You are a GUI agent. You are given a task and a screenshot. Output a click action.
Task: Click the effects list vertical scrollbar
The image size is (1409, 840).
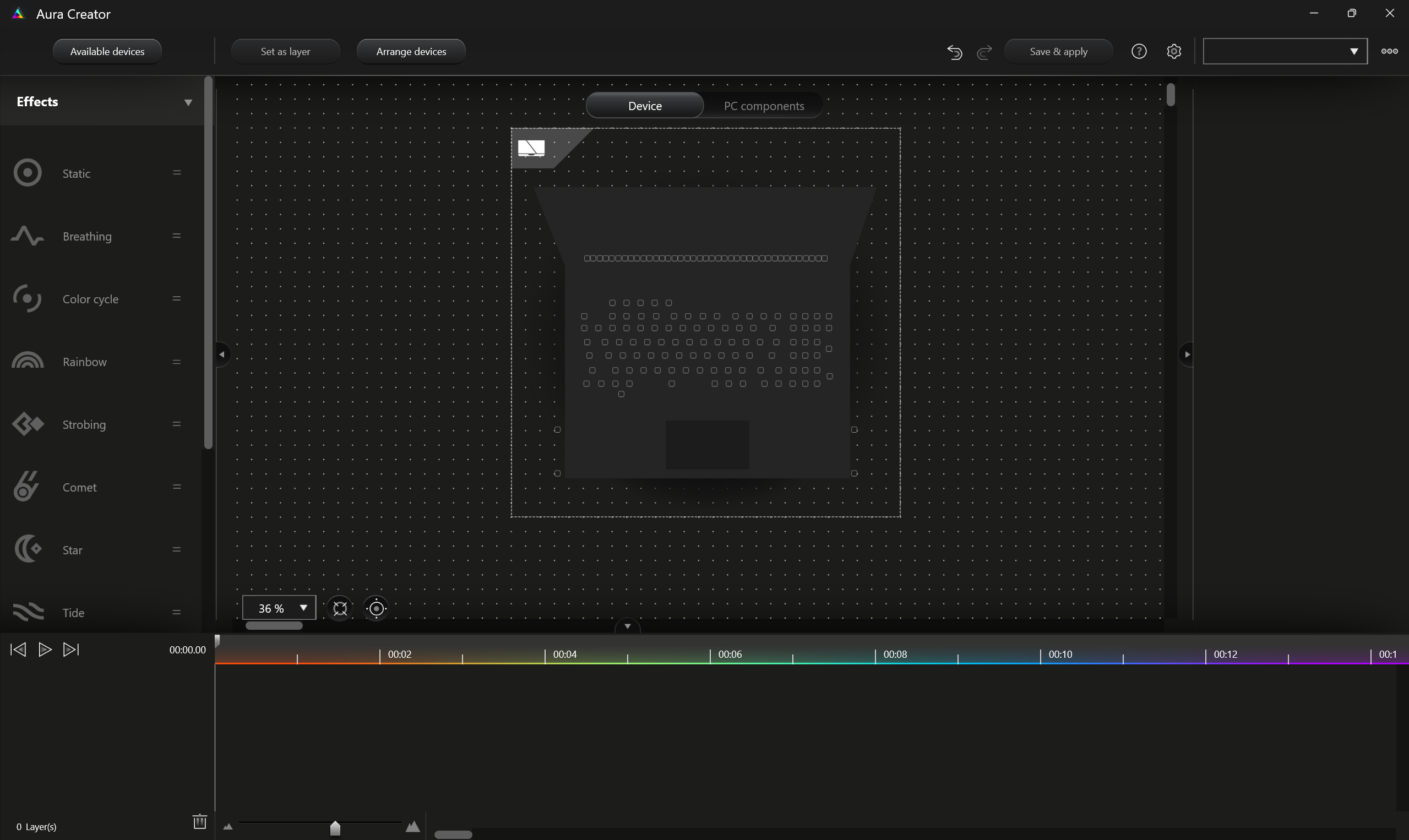pyautogui.click(x=208, y=263)
